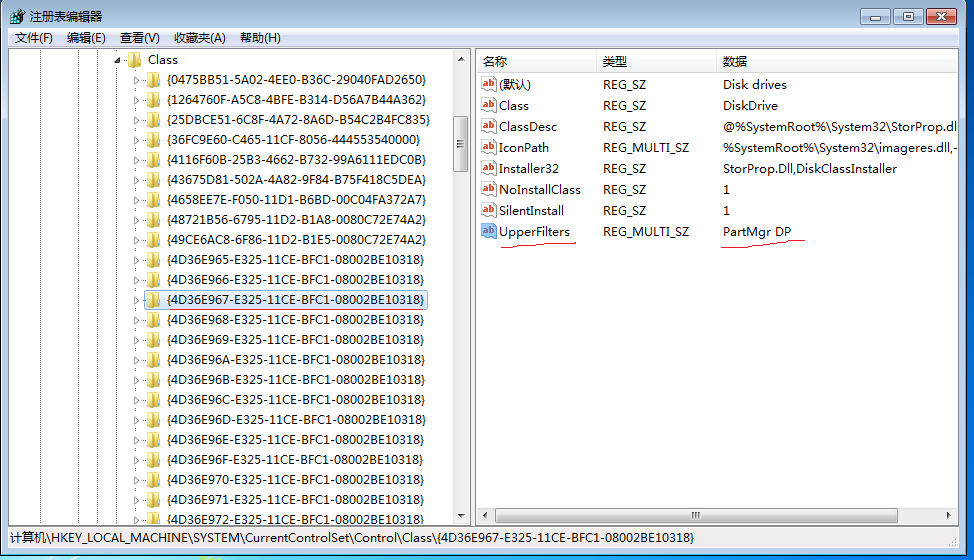This screenshot has height=560, width=974.
Task: Click the icon of UpperFilters value
Action: [x=489, y=231]
